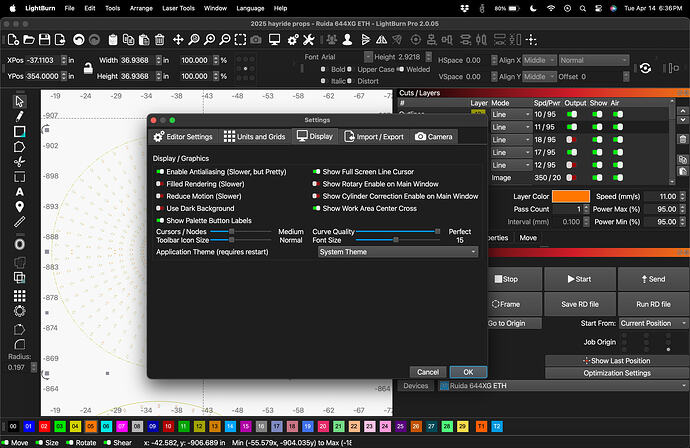Image resolution: width=690 pixels, height=448 pixels.
Task: Click the Dropbox icon in menu bar
Action: 465,8
